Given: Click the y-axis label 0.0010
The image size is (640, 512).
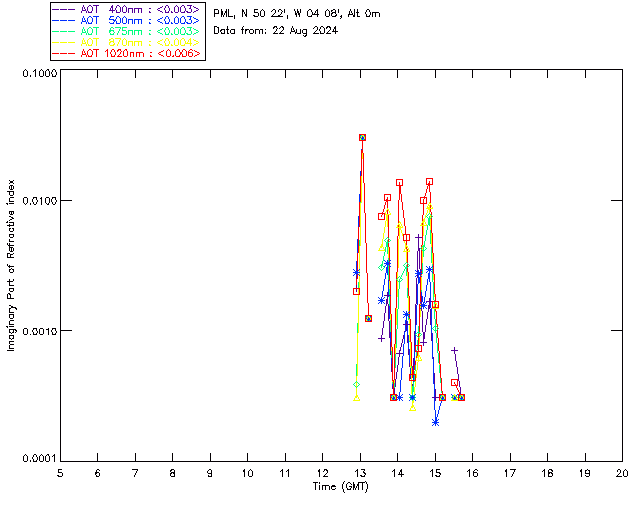Looking at the screenshot, I should (x=38, y=331).
